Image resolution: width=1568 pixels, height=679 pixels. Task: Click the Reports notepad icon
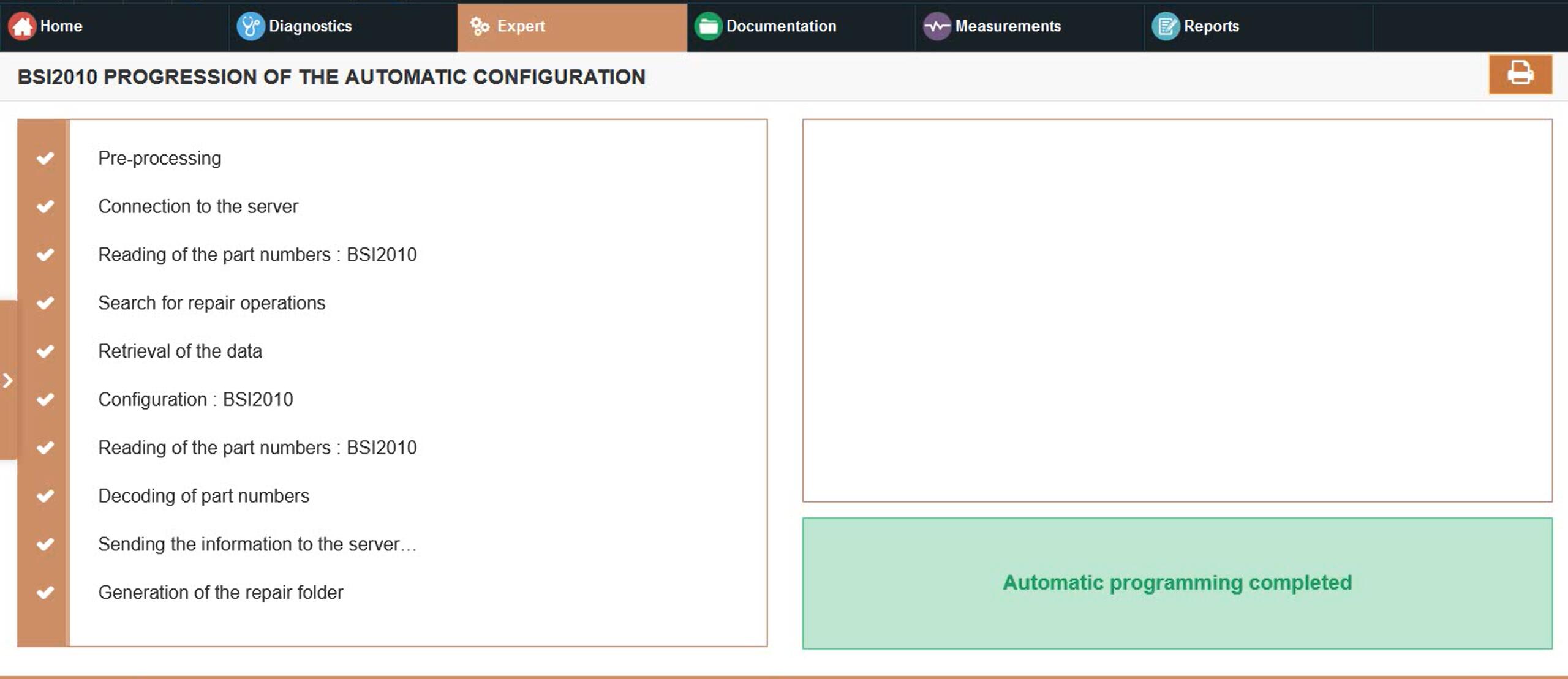1165,26
